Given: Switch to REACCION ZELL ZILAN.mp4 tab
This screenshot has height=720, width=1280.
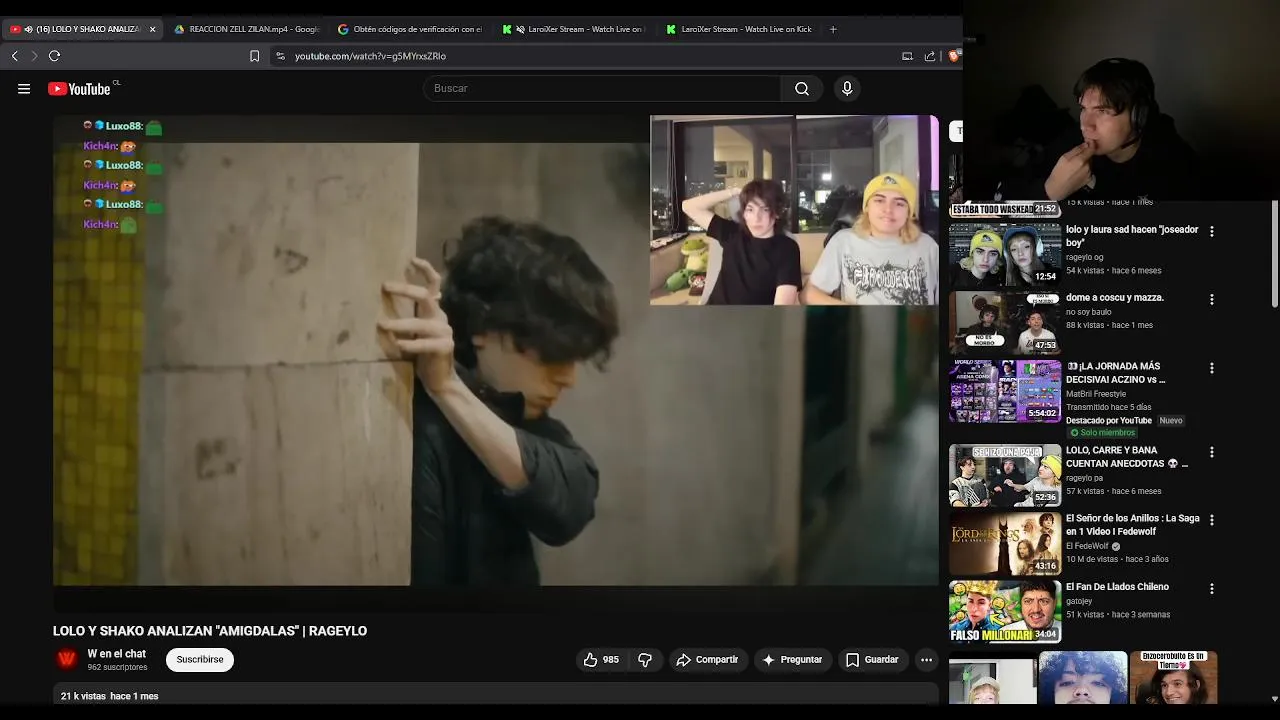Looking at the screenshot, I should 246,29.
